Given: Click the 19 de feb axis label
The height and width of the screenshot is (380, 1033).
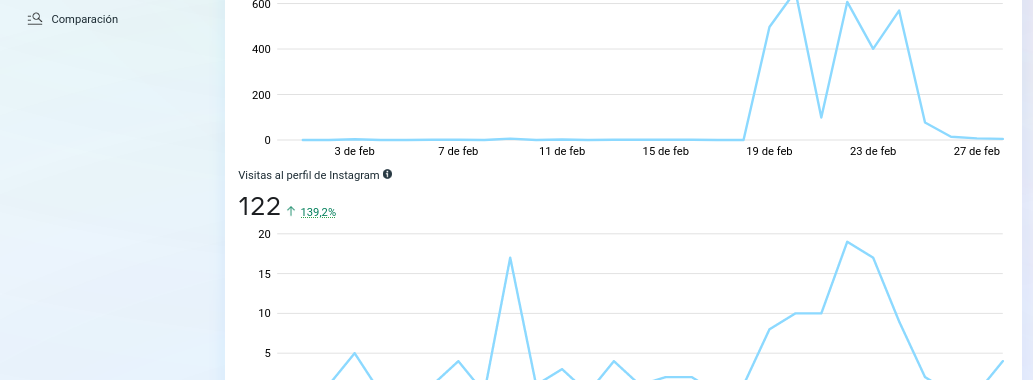Looking at the screenshot, I should (769, 151).
